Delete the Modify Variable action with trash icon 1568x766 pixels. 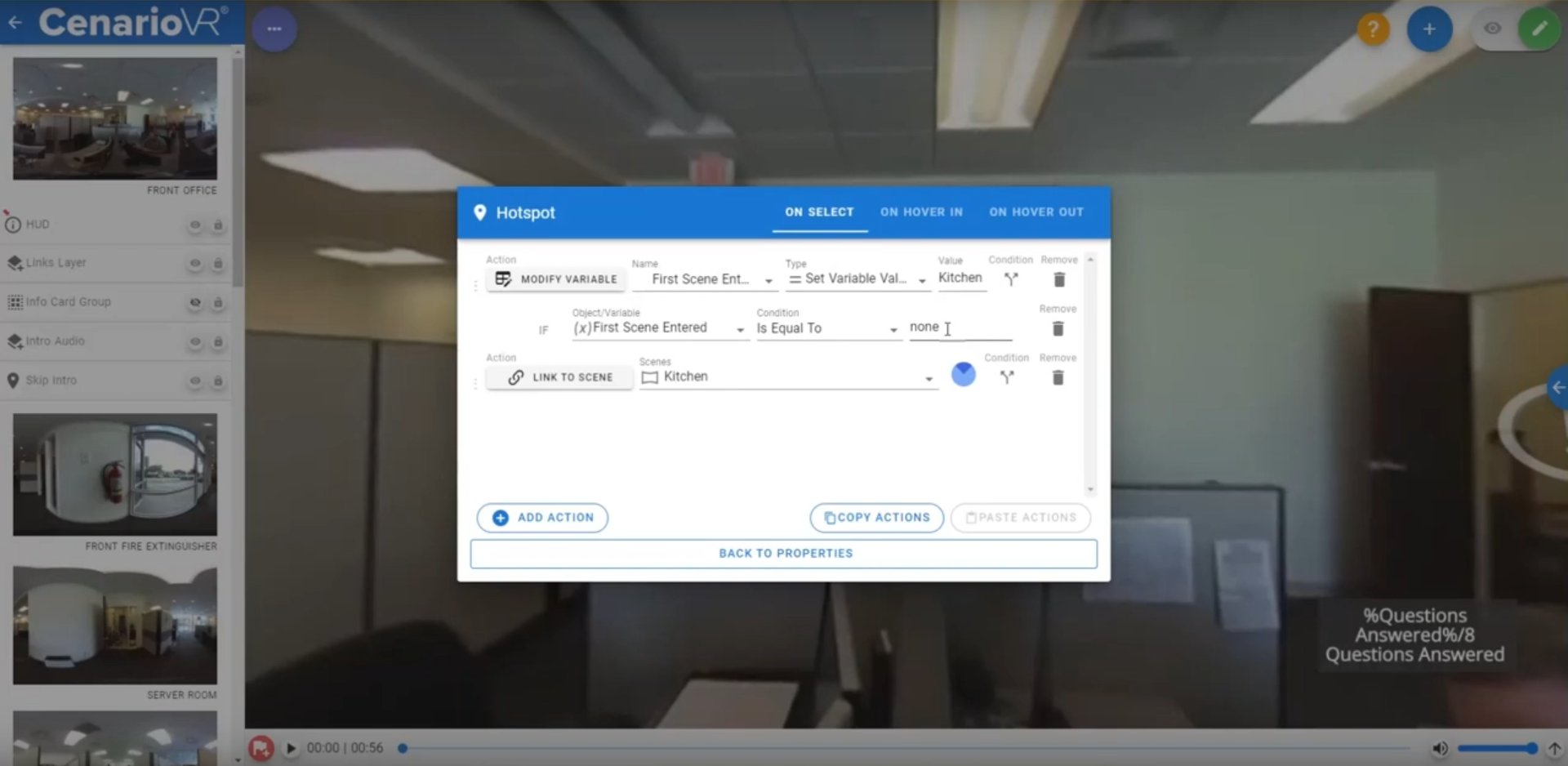coord(1059,280)
